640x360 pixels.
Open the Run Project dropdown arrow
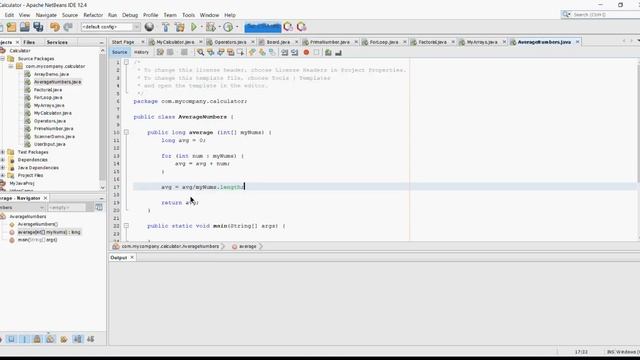(x=201, y=27)
